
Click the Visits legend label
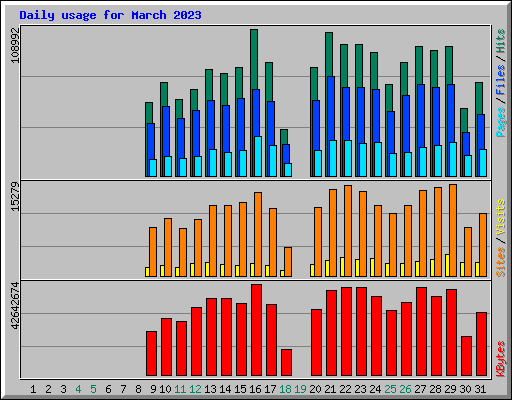[501, 218]
